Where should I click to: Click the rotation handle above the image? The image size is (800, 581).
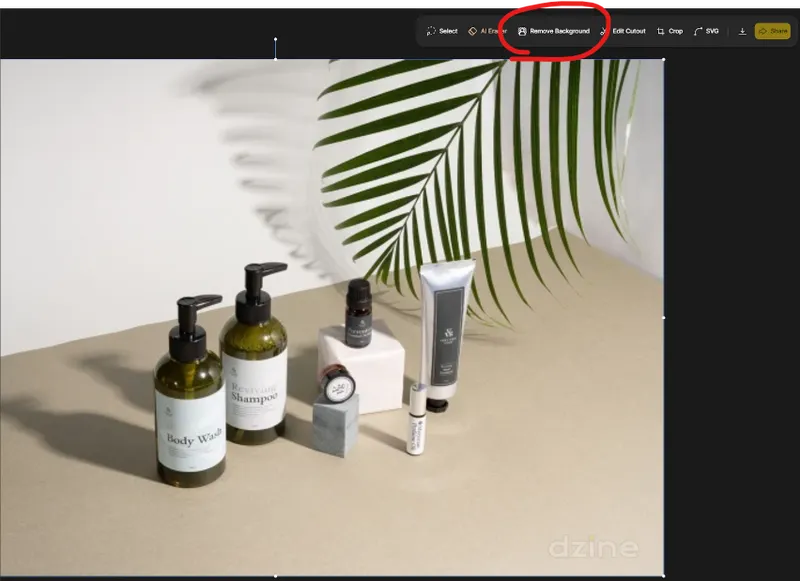click(x=276, y=39)
